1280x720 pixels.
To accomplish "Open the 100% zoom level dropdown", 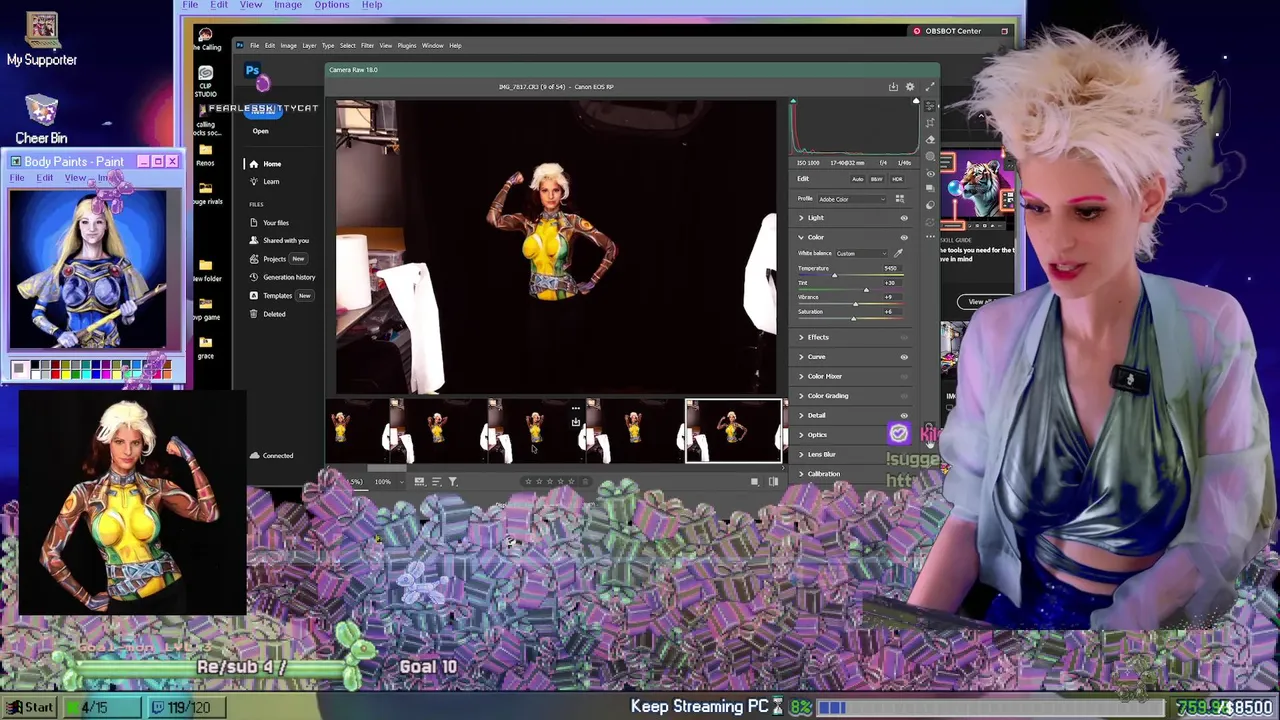I will [389, 481].
